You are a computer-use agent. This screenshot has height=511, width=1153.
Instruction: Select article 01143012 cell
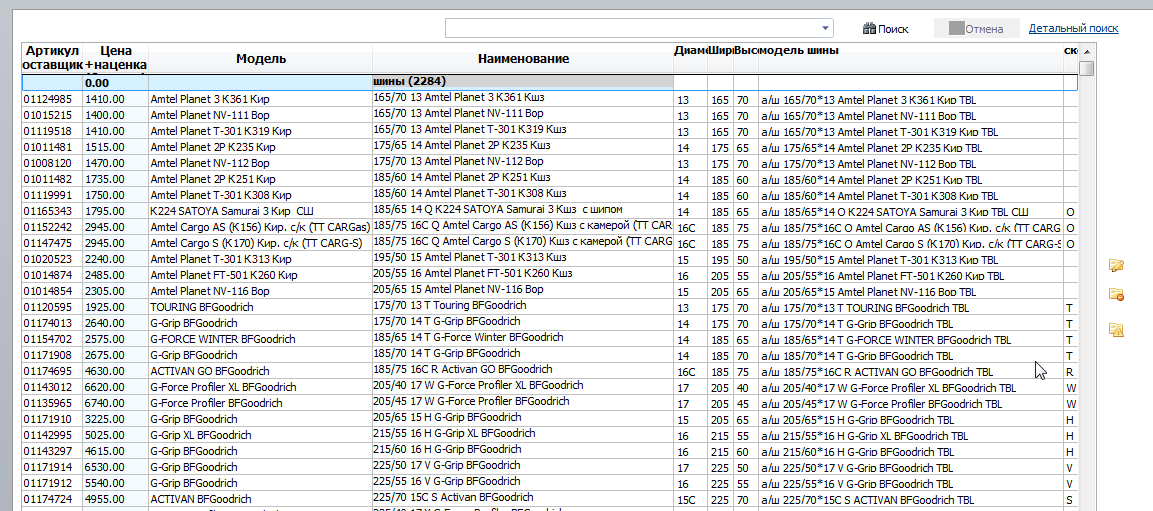[51, 387]
